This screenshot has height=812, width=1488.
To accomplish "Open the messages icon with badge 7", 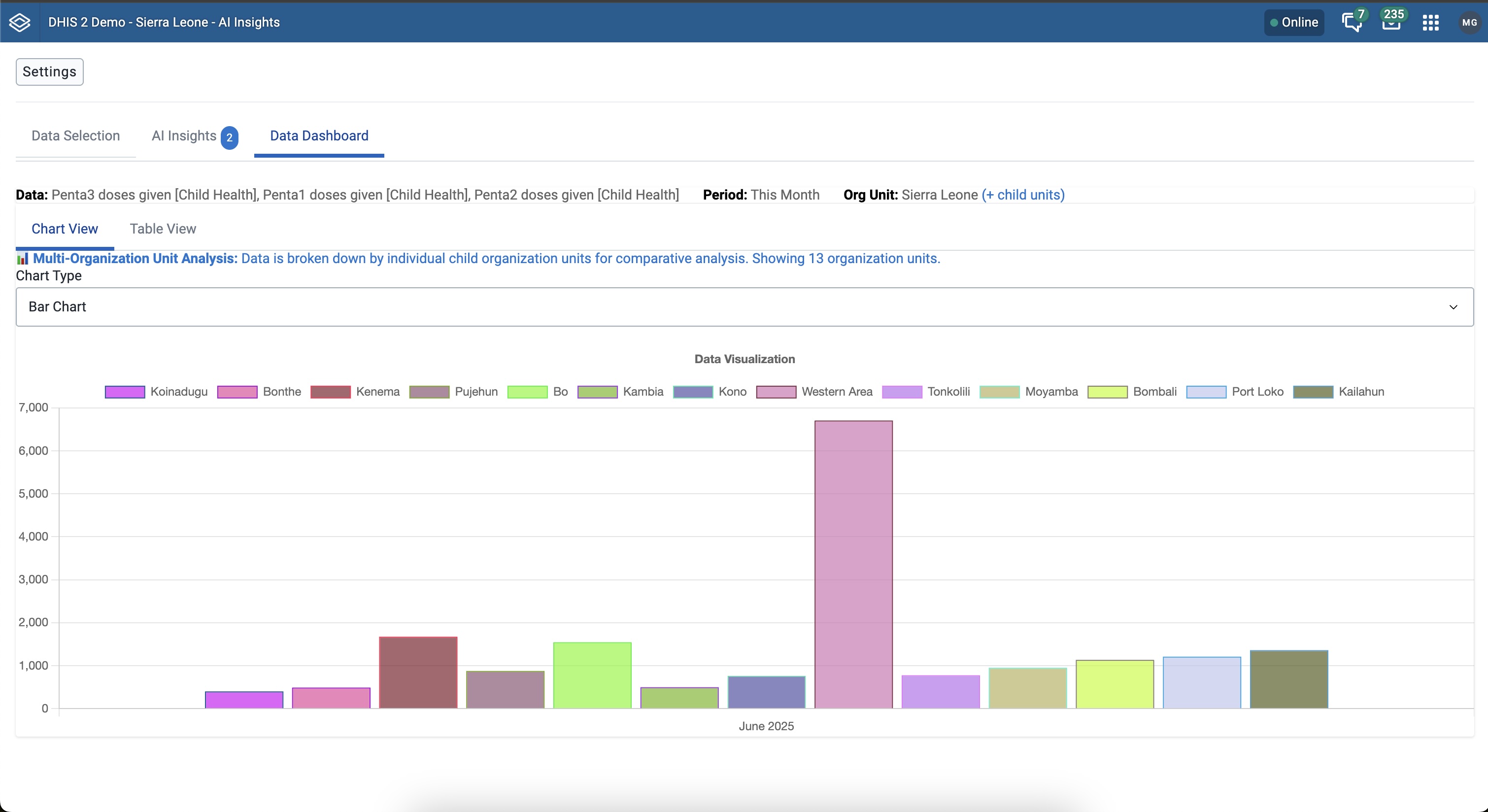I will tap(1351, 23).
